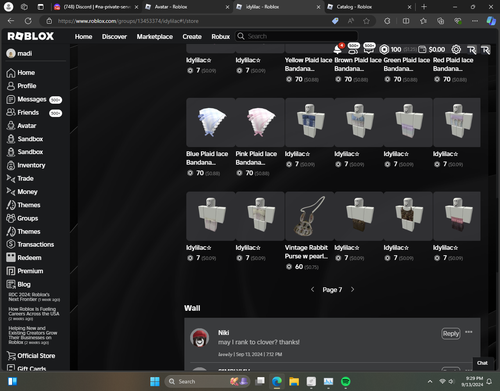Switch to the Avatar - Roblox tab
This screenshot has height=391, width=500.
(x=188, y=7)
